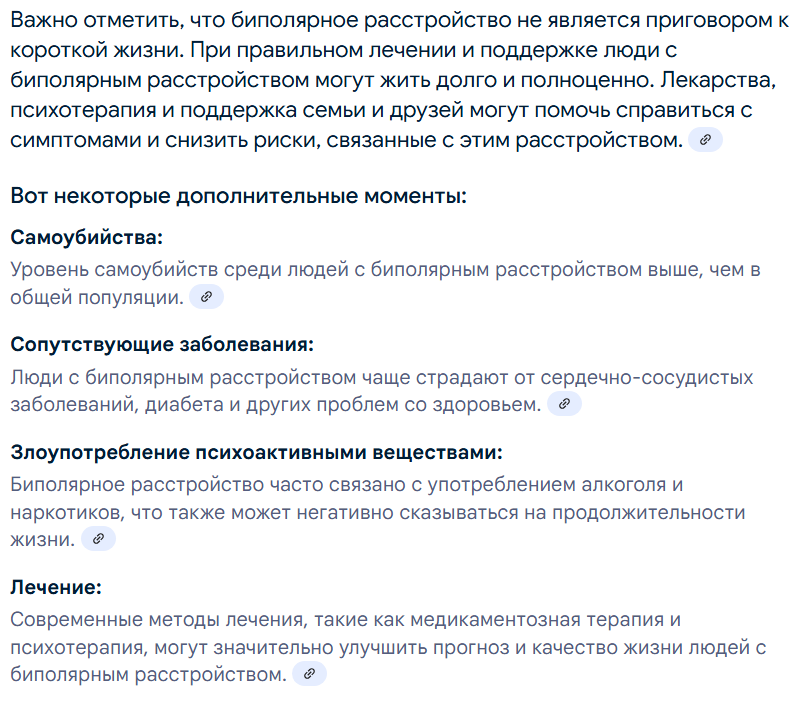Click source link icon after 'жизни.' in substance section

click(x=99, y=538)
